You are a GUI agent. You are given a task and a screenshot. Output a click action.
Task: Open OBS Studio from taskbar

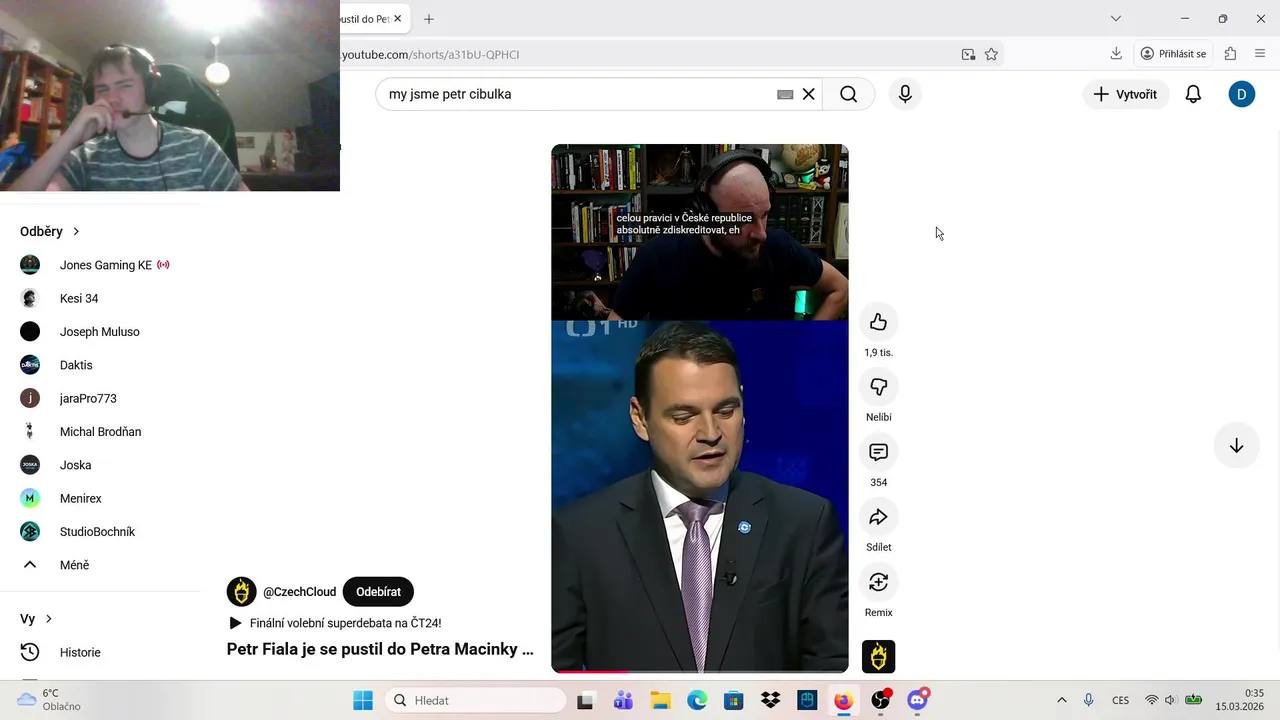(880, 701)
